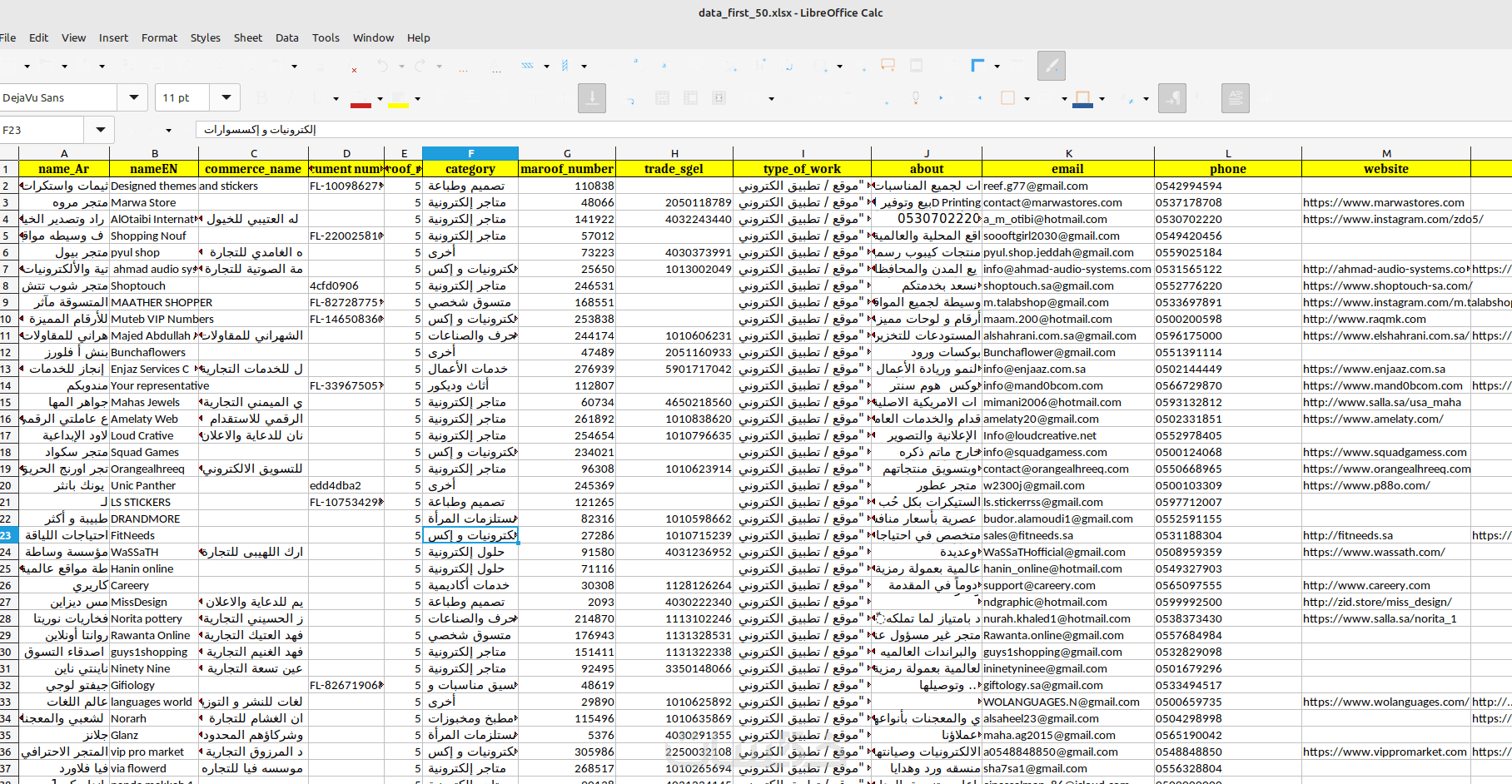
Task: Insert a comment using the toolbar icon
Action: [x=888, y=66]
